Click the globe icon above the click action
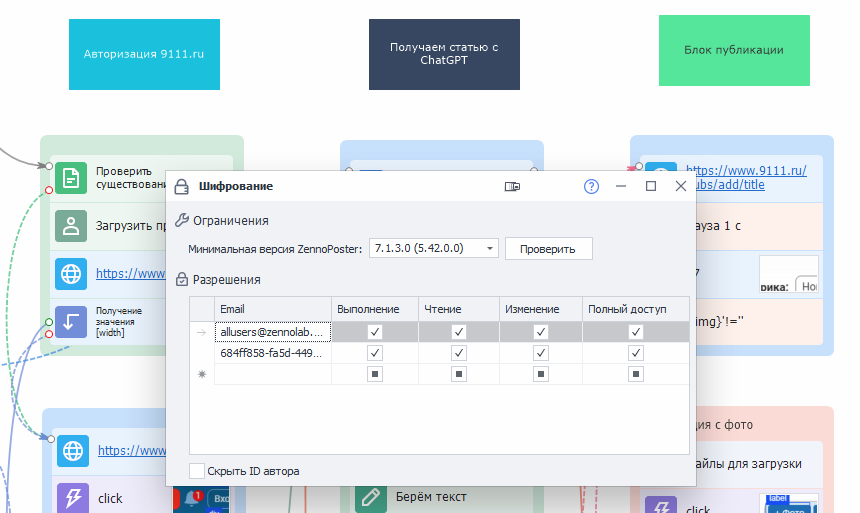860x513 pixels. (x=73, y=451)
